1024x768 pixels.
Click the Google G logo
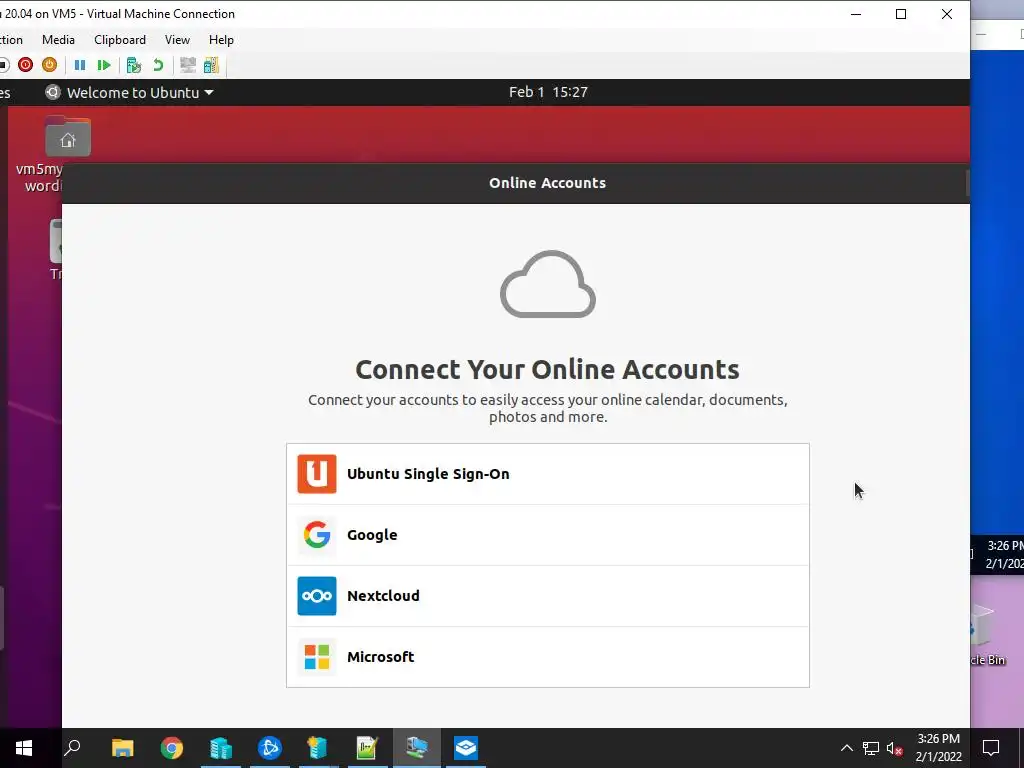317,535
